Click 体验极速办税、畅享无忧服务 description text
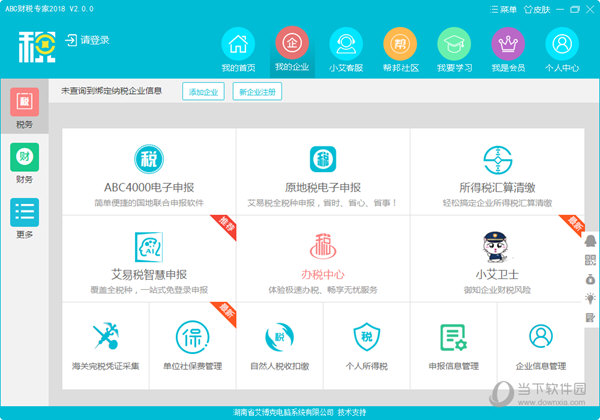The height and width of the screenshot is (420, 600). 323,290
